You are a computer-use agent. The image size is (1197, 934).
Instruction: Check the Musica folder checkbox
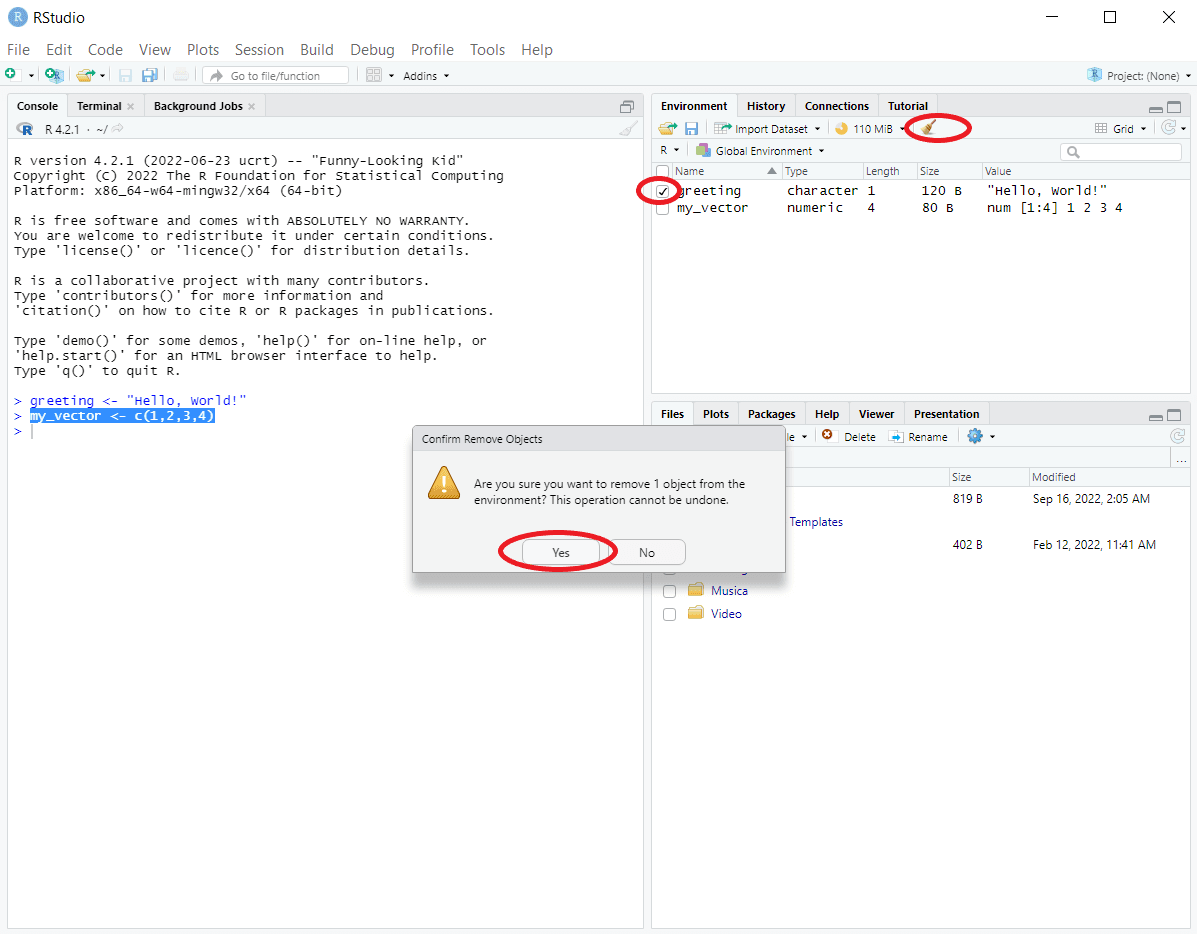pos(669,591)
